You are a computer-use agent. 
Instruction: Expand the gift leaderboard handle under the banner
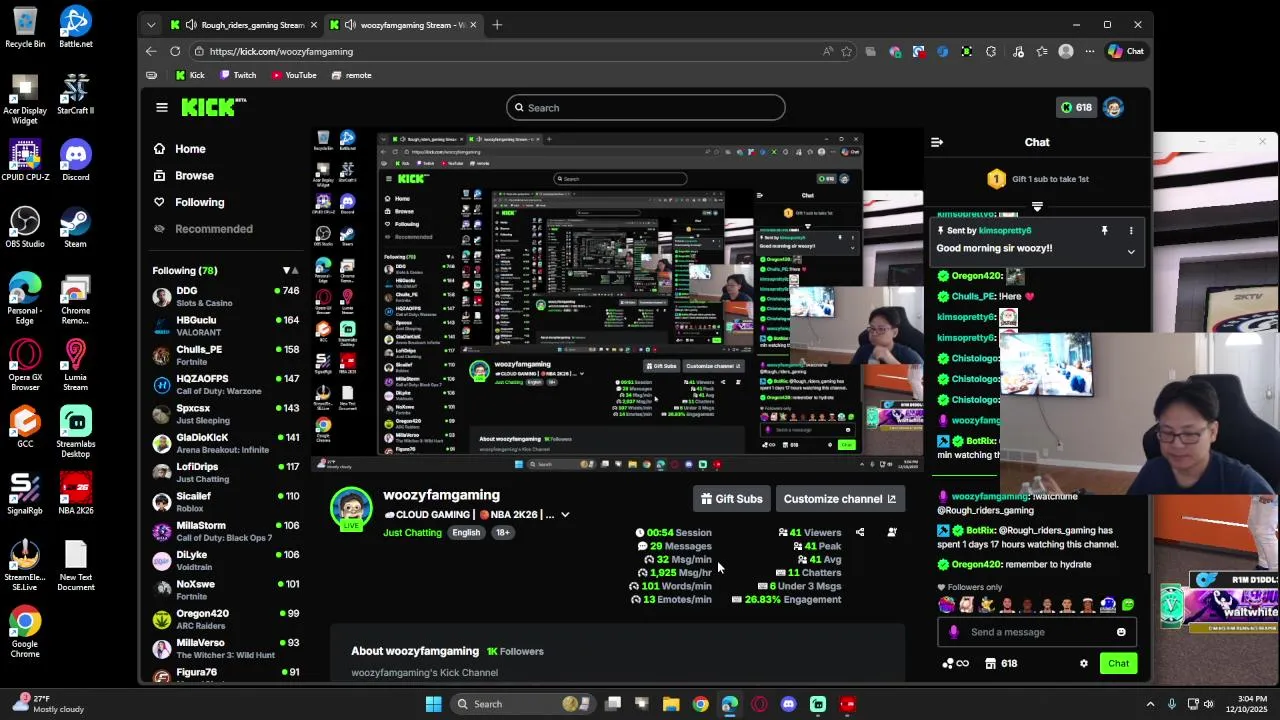pyautogui.click(x=1037, y=207)
